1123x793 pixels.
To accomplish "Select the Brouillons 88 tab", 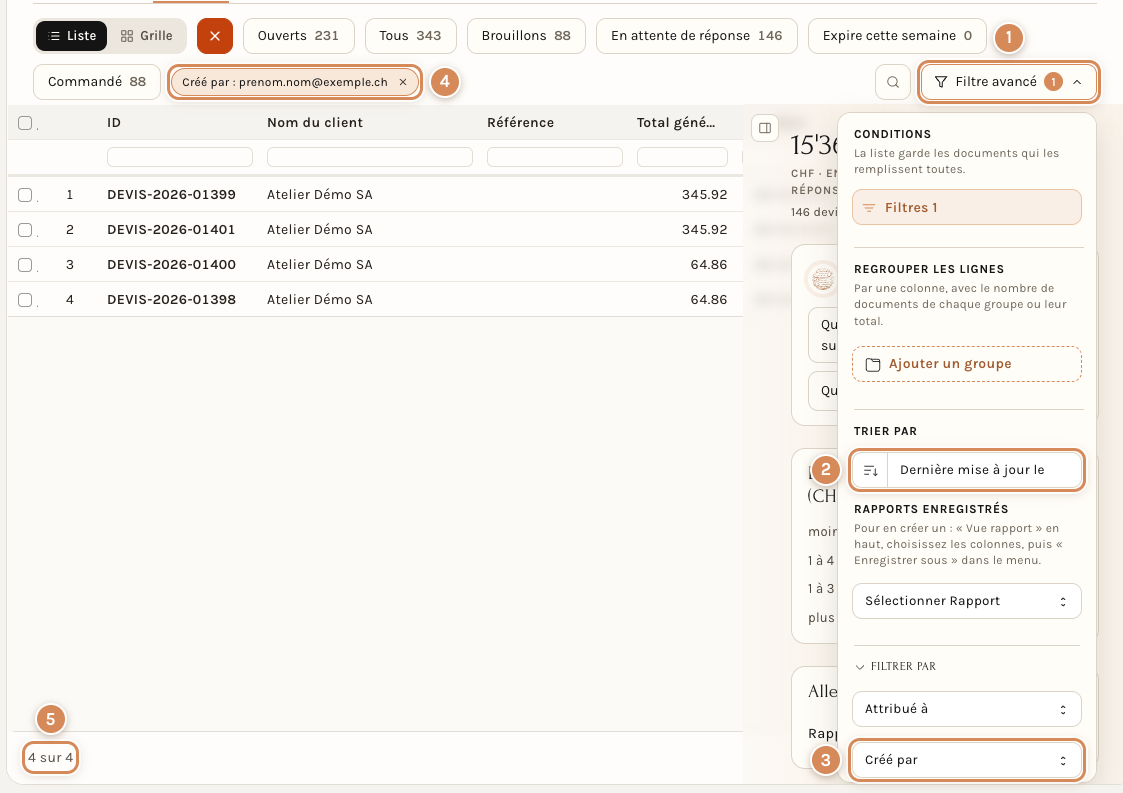I will [x=526, y=36].
